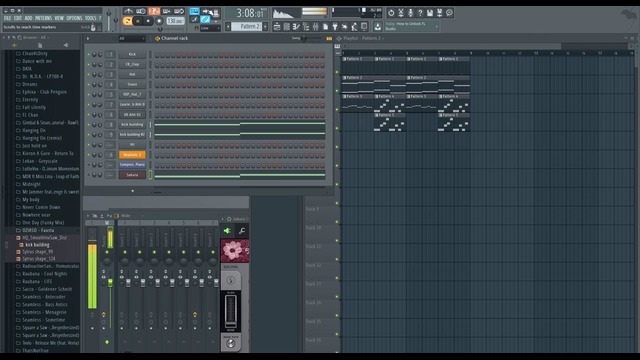Screen dimensions: 640x360
Task: Click the record button in transport
Action: click(159, 21)
